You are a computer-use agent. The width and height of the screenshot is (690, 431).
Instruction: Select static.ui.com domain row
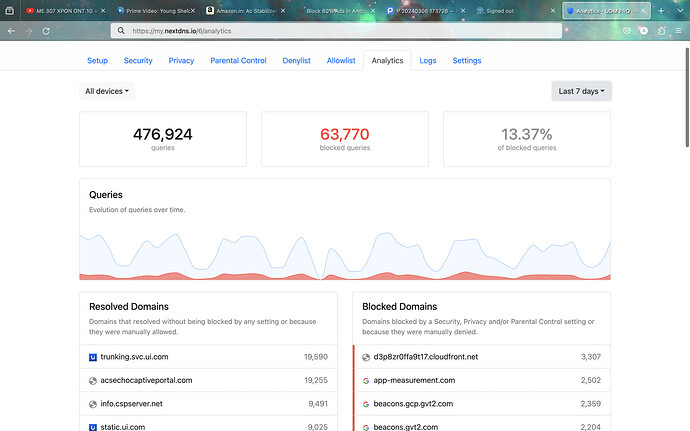click(x=209, y=424)
